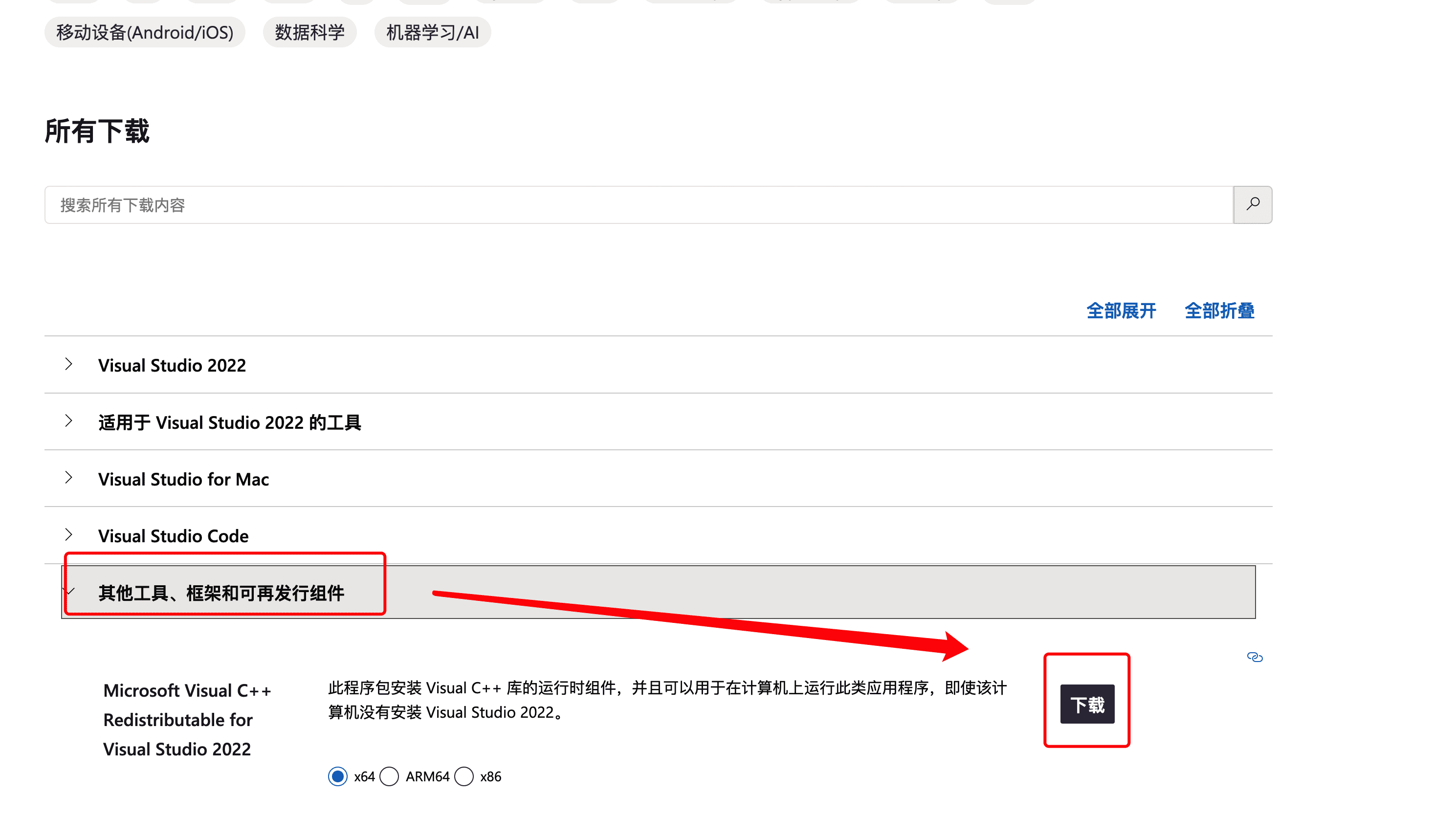Image resolution: width=1456 pixels, height=839 pixels.
Task: Filter by 数据科学 tag
Action: pos(309,32)
